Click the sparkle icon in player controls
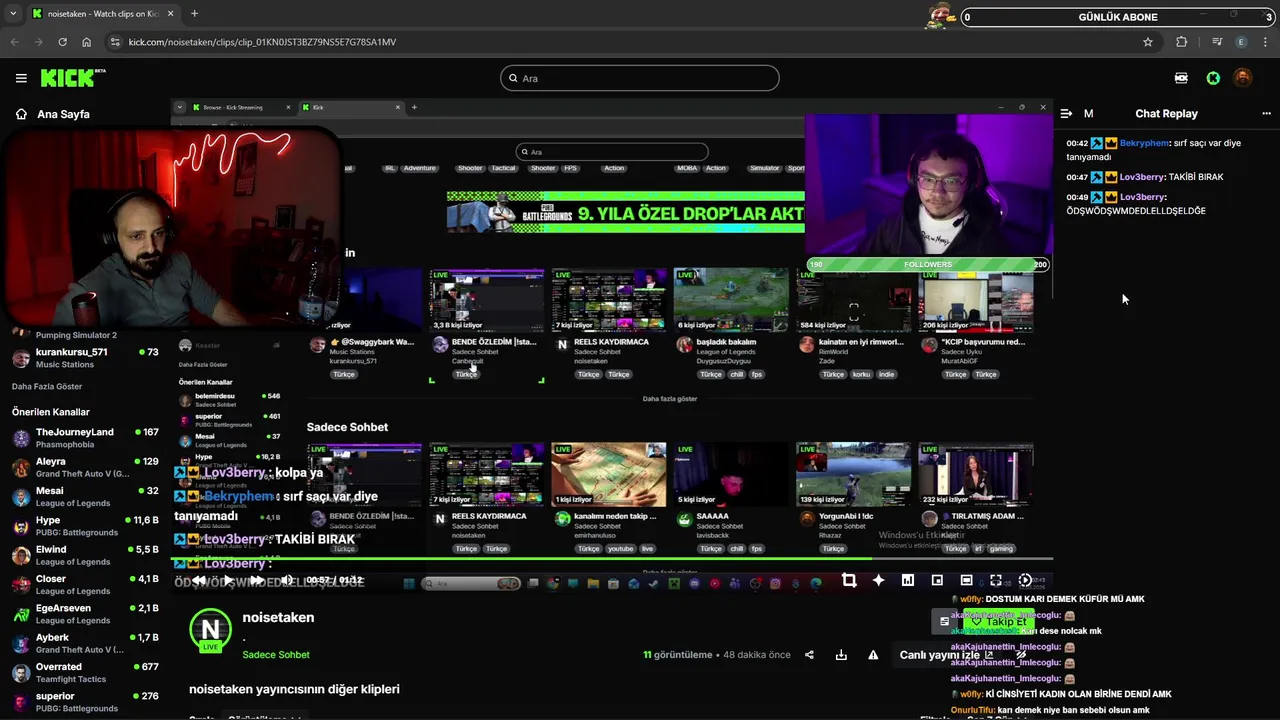1280x720 pixels. [878, 580]
